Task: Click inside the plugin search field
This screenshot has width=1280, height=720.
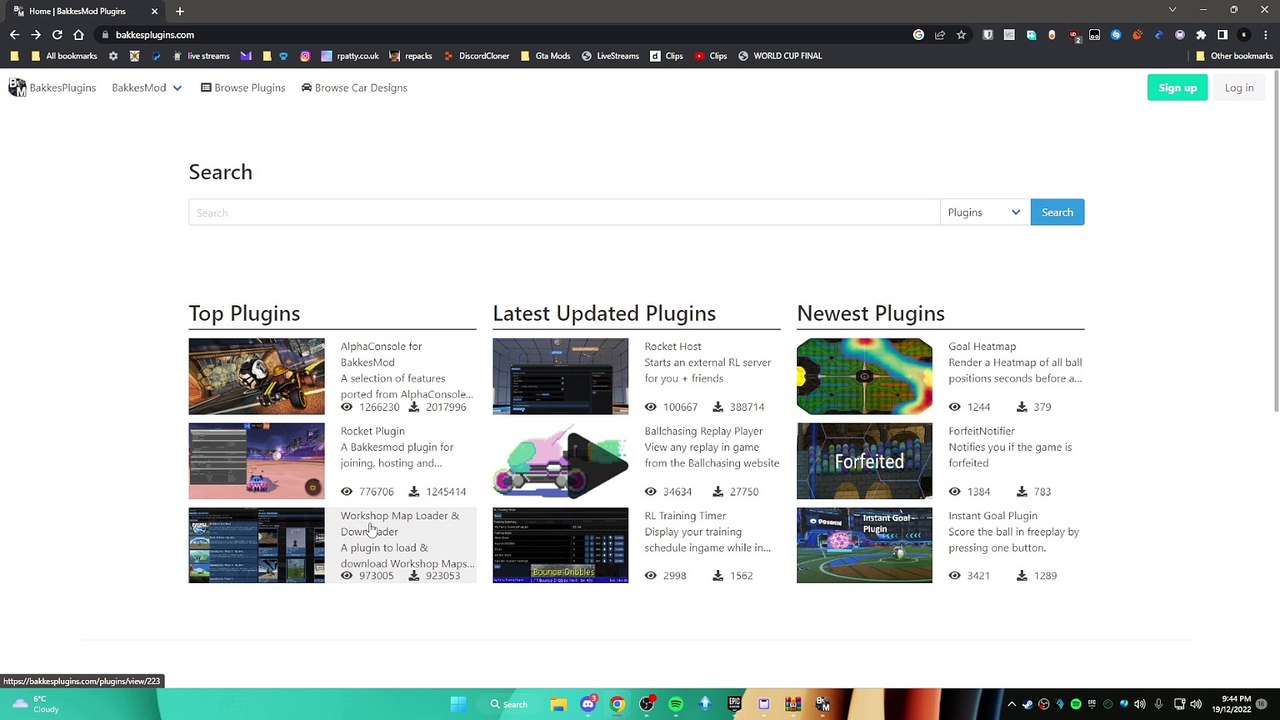Action: coord(564,212)
